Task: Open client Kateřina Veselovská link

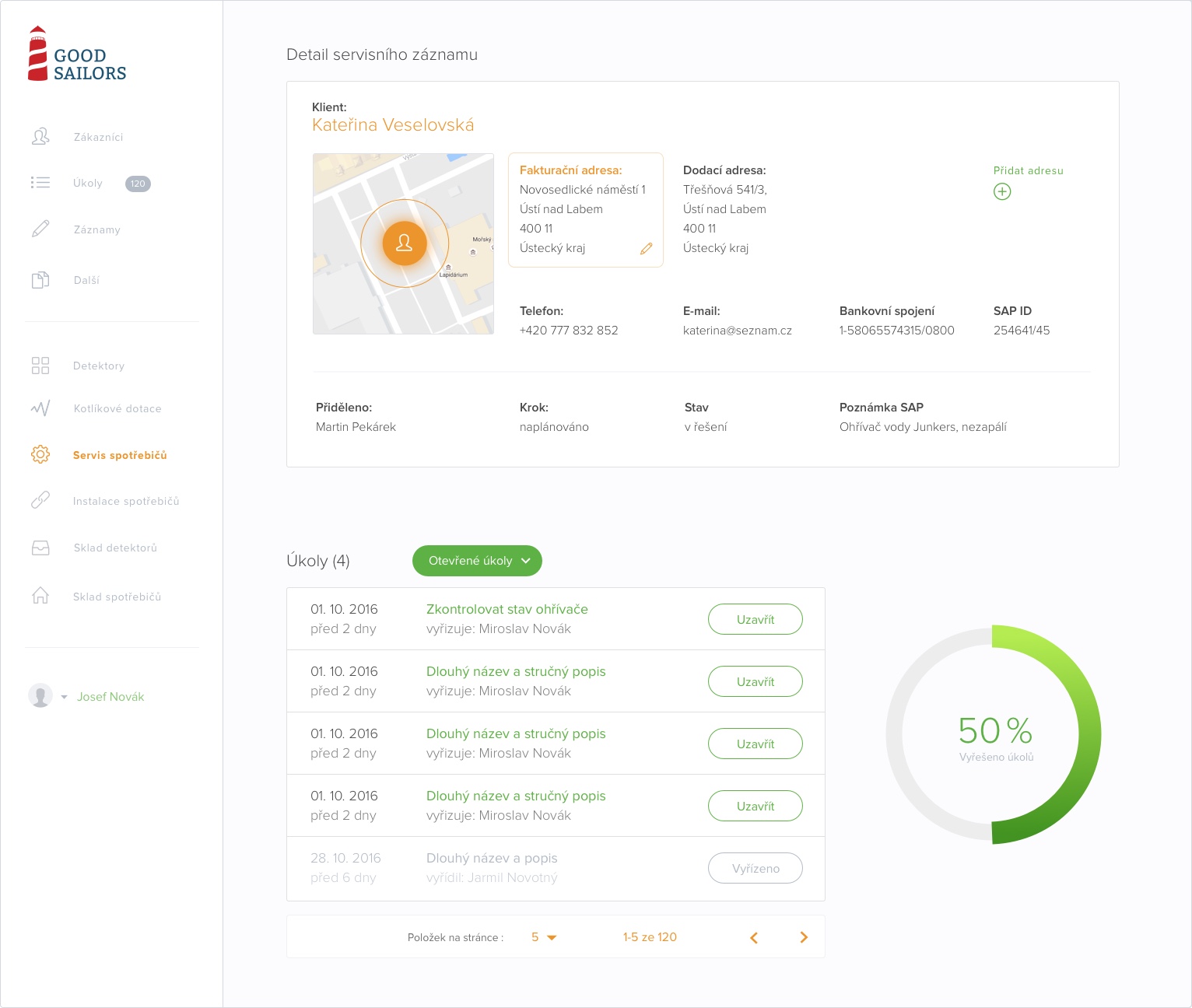Action: pos(393,125)
